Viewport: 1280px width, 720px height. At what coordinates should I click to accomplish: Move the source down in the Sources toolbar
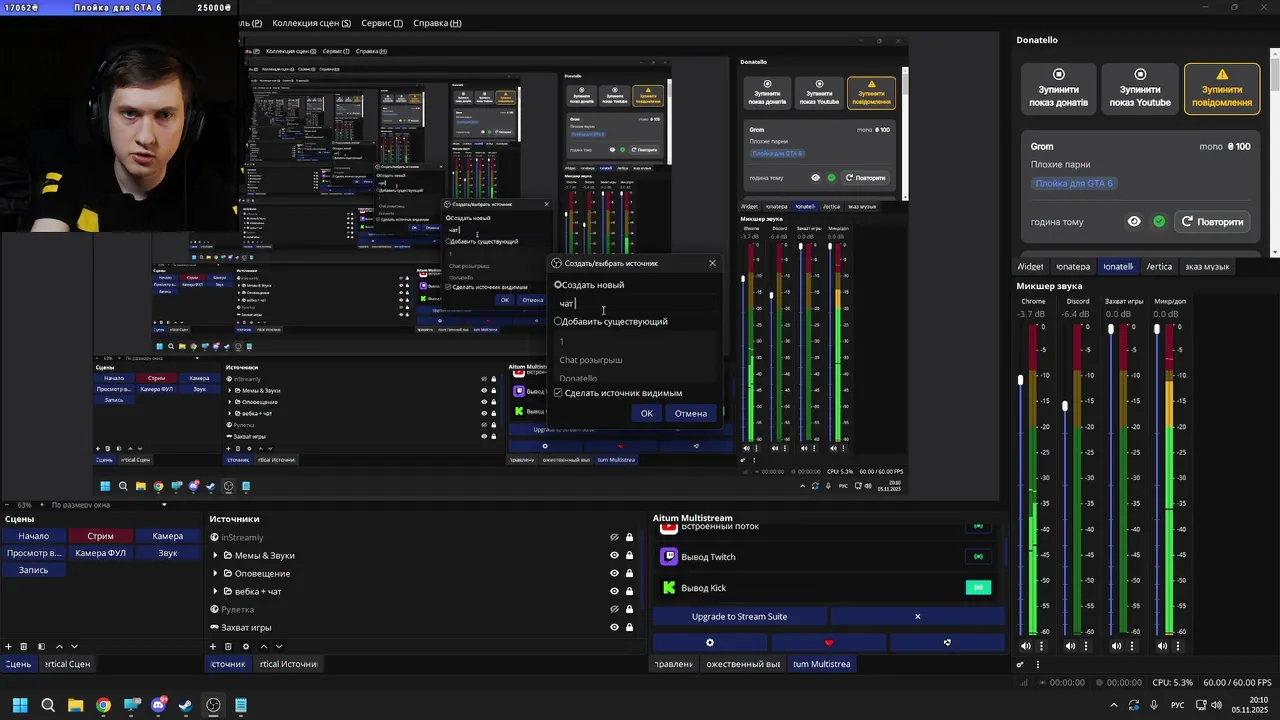click(279, 647)
